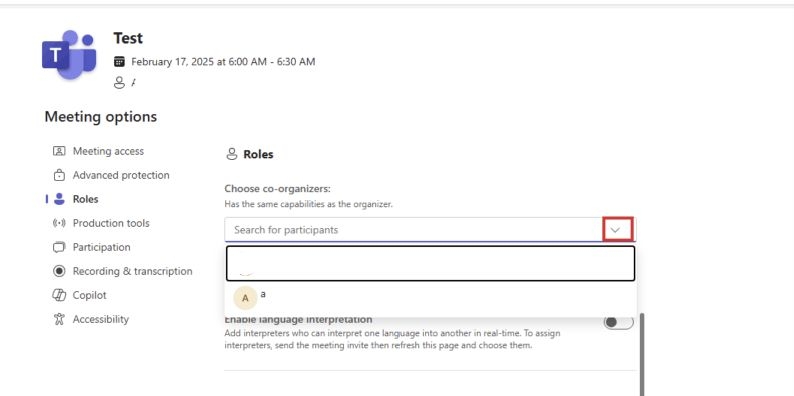794x396 pixels.
Task: Click the Copilot icon in sidebar
Action: (59, 295)
